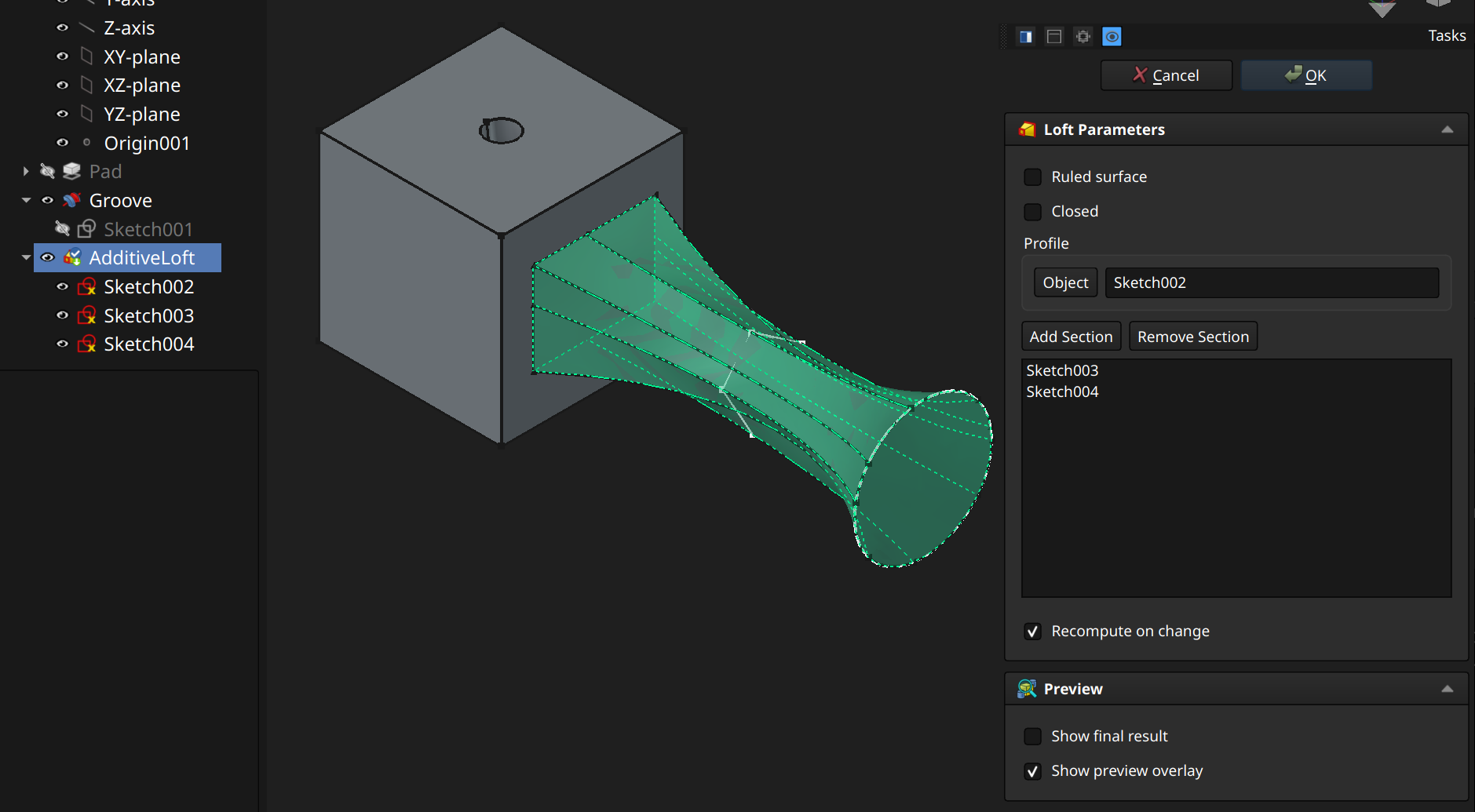Viewport: 1475px width, 812px height.
Task: Disable Show preview overlay checkbox
Action: pos(1033,771)
